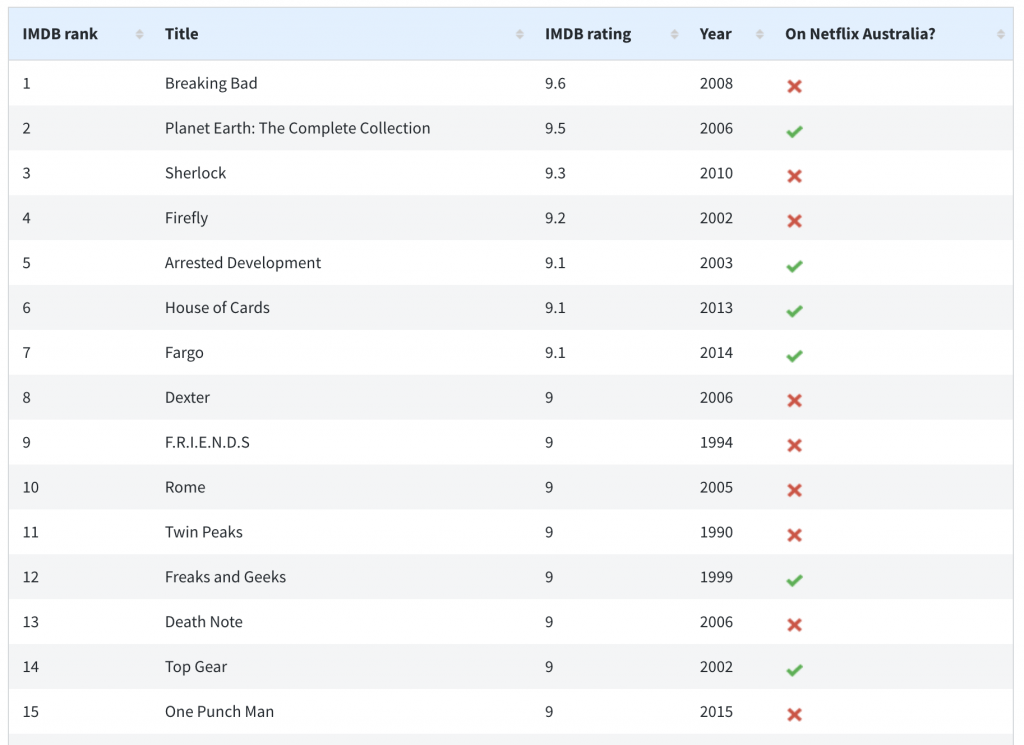Select the year 1994 cell
The image size is (1024, 745).
click(716, 443)
